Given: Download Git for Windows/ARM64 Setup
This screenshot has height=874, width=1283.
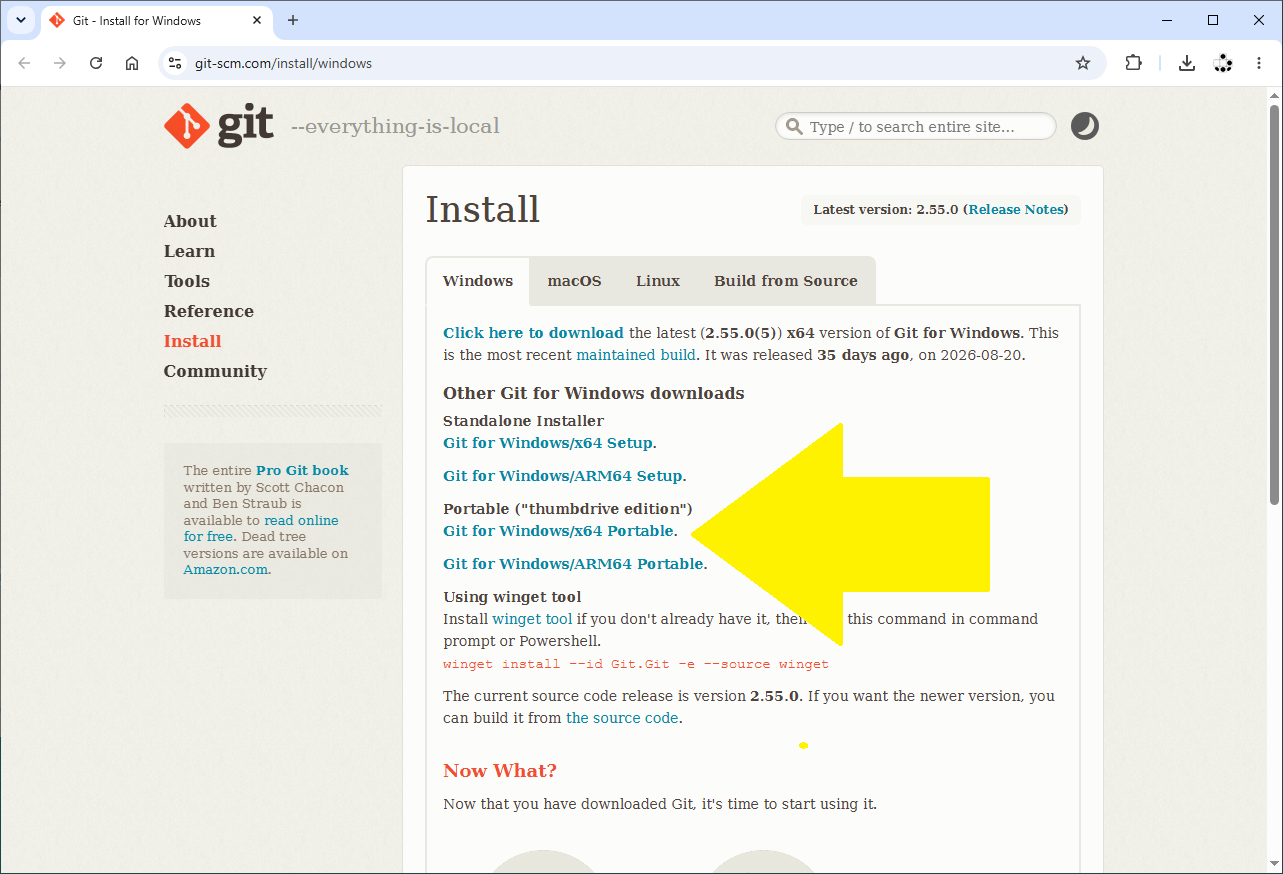Looking at the screenshot, I should click(563, 476).
